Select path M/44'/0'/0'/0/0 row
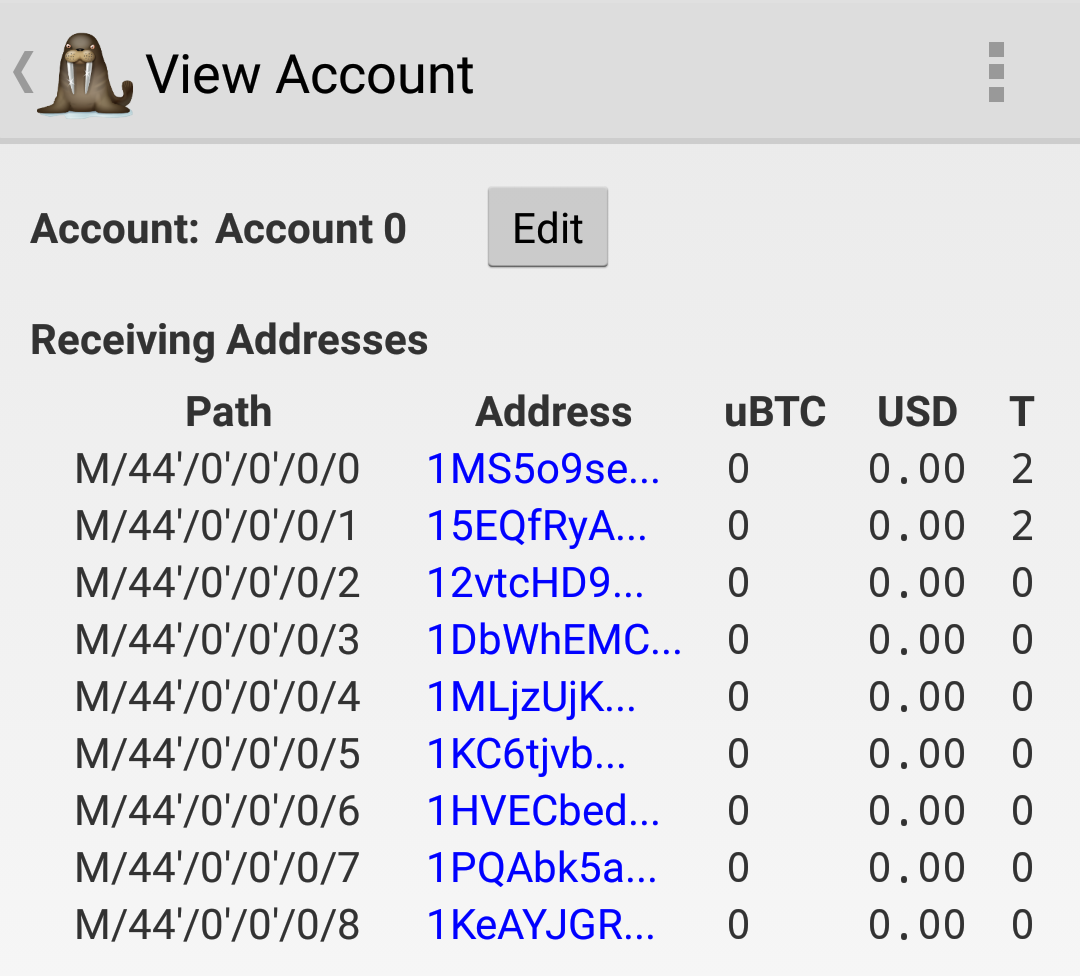The image size is (1080, 976). pos(554,469)
